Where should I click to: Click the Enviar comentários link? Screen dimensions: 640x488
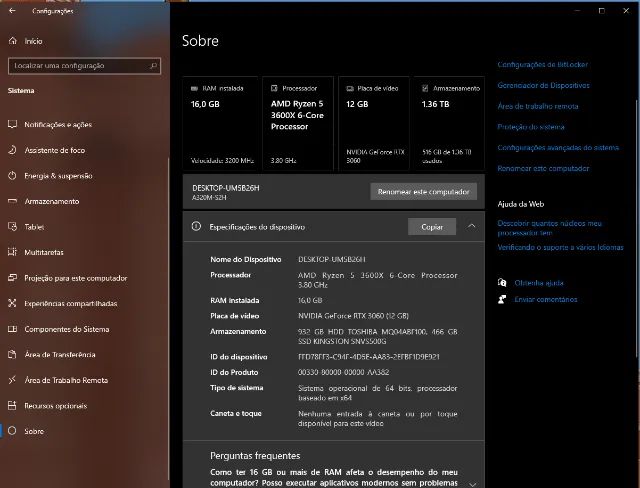coord(546,299)
